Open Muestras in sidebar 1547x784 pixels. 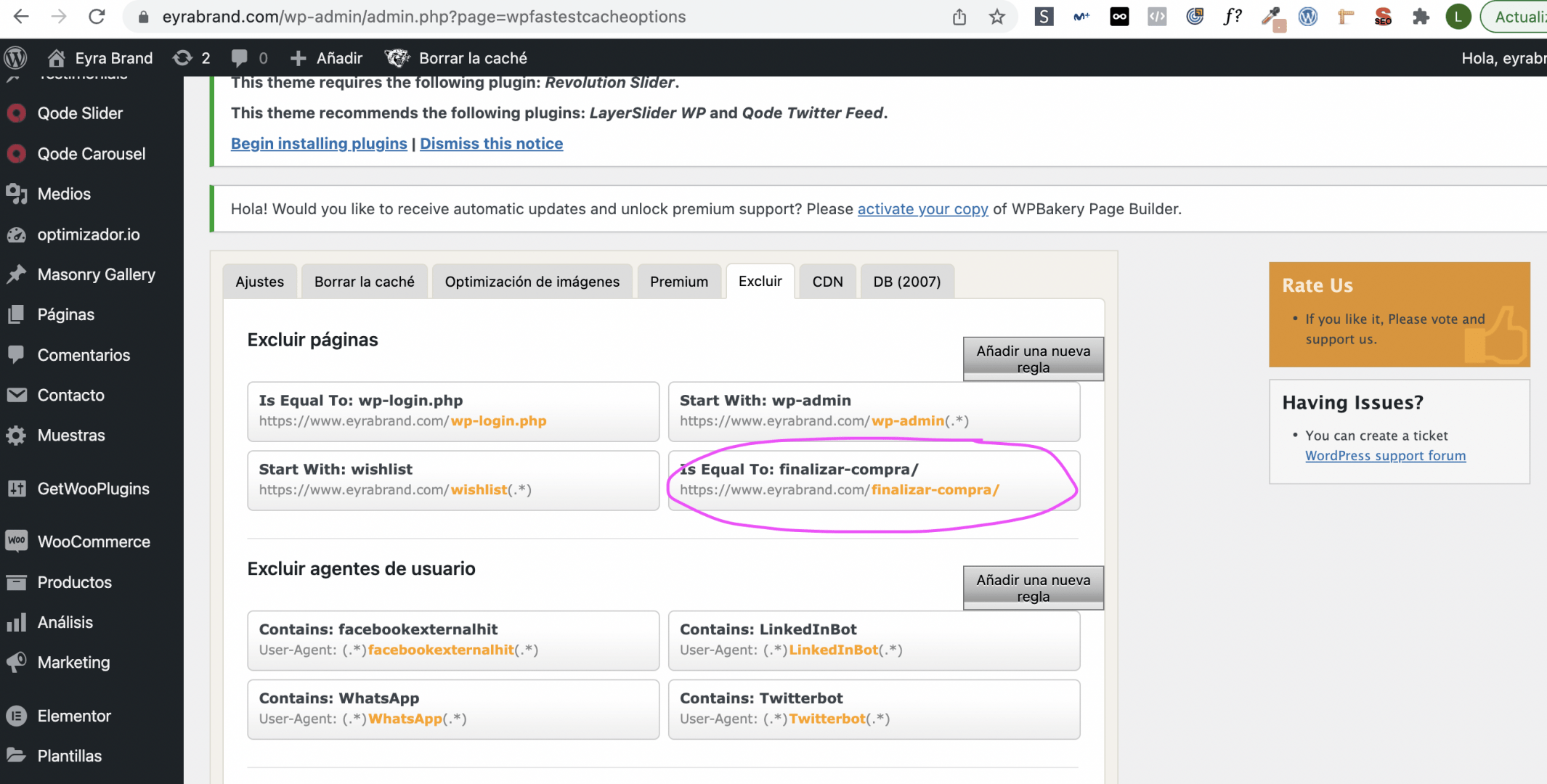pyautogui.click(x=71, y=436)
